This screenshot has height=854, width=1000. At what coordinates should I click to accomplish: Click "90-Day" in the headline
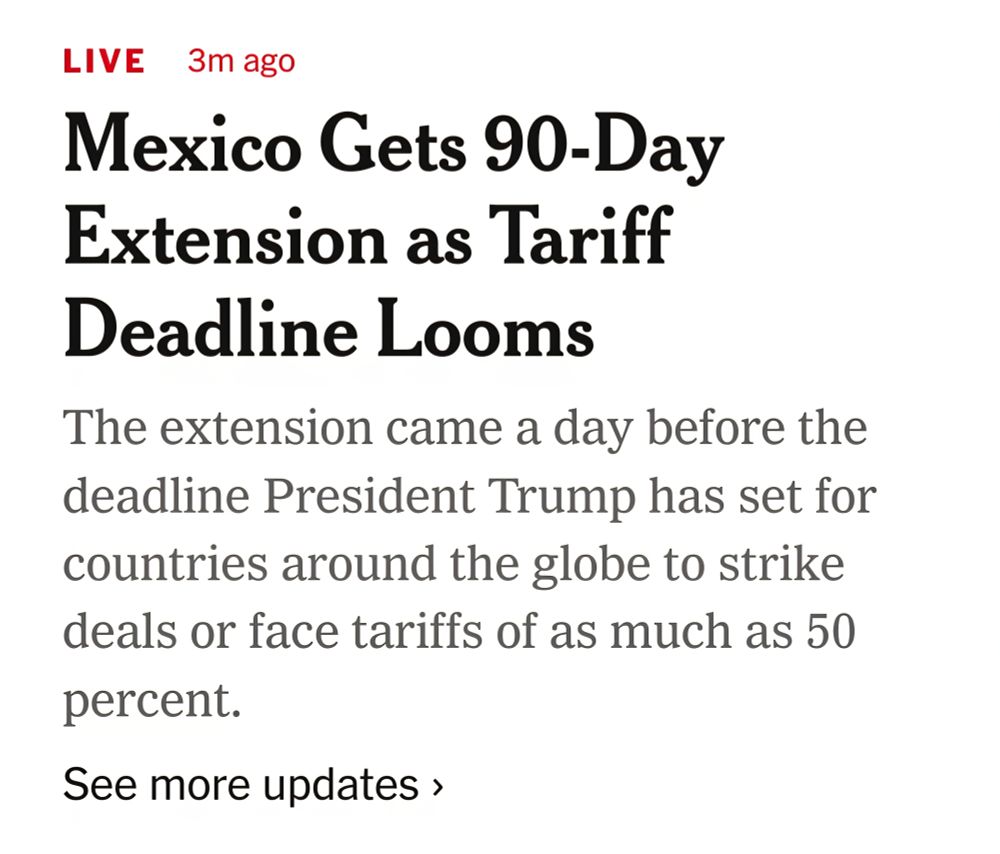[x=603, y=145]
